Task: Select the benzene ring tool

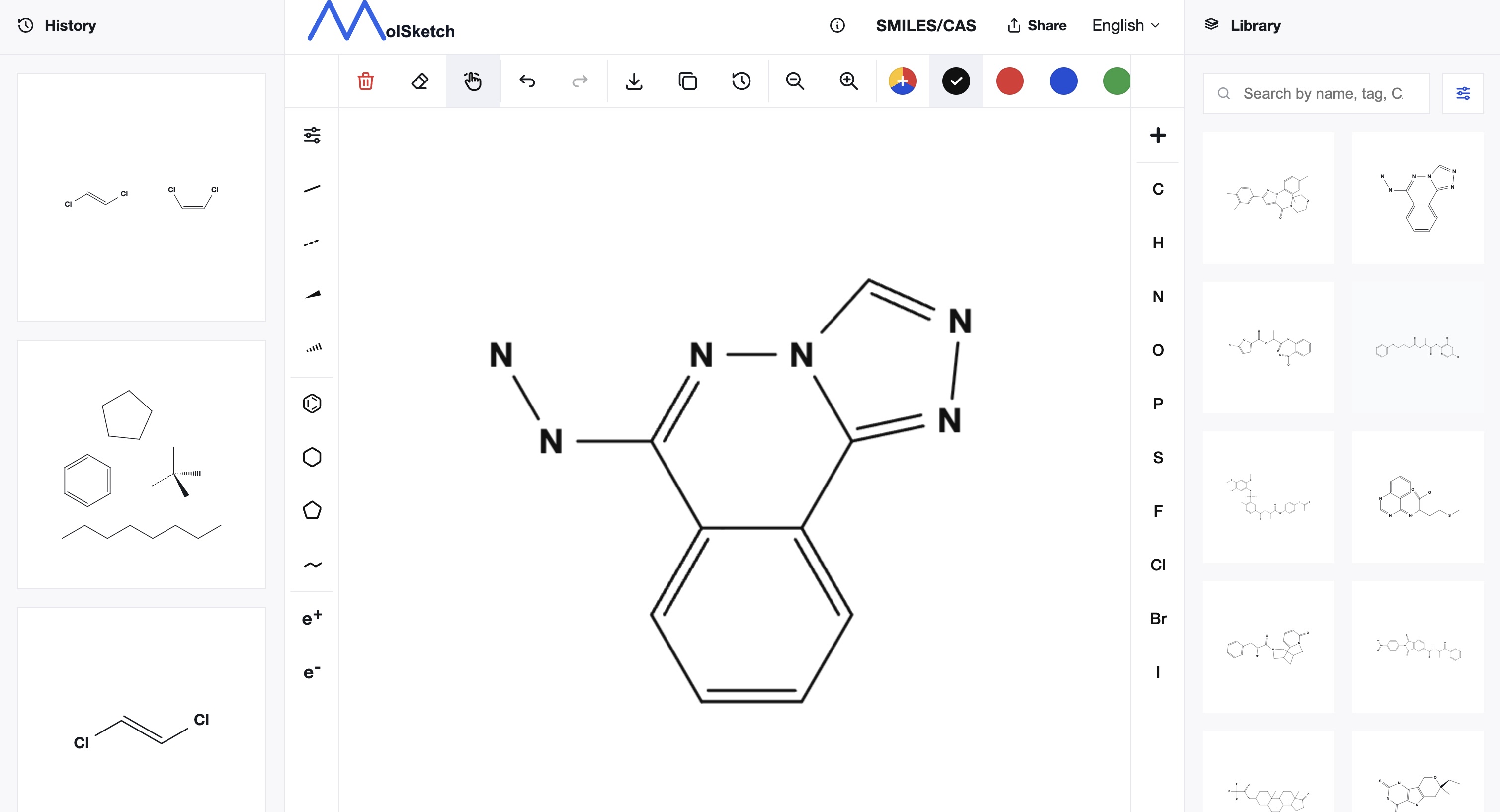Action: [x=312, y=404]
